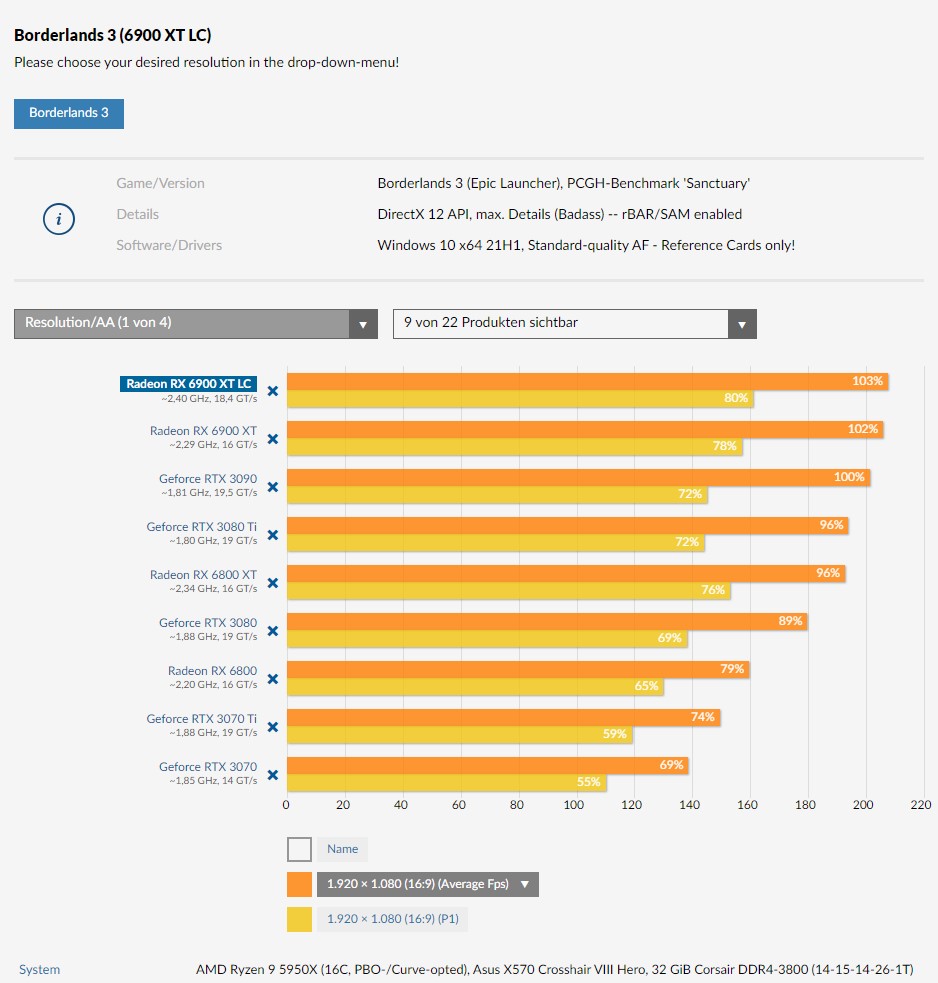Remove Geforce RTX 3090 from chart

coord(272,487)
